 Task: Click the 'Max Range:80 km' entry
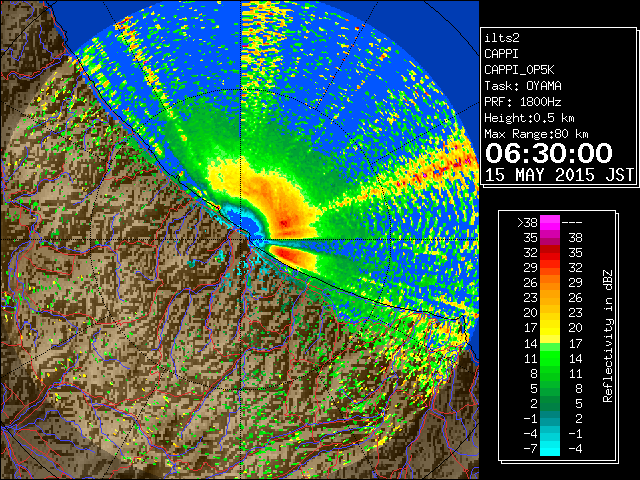click(536, 134)
